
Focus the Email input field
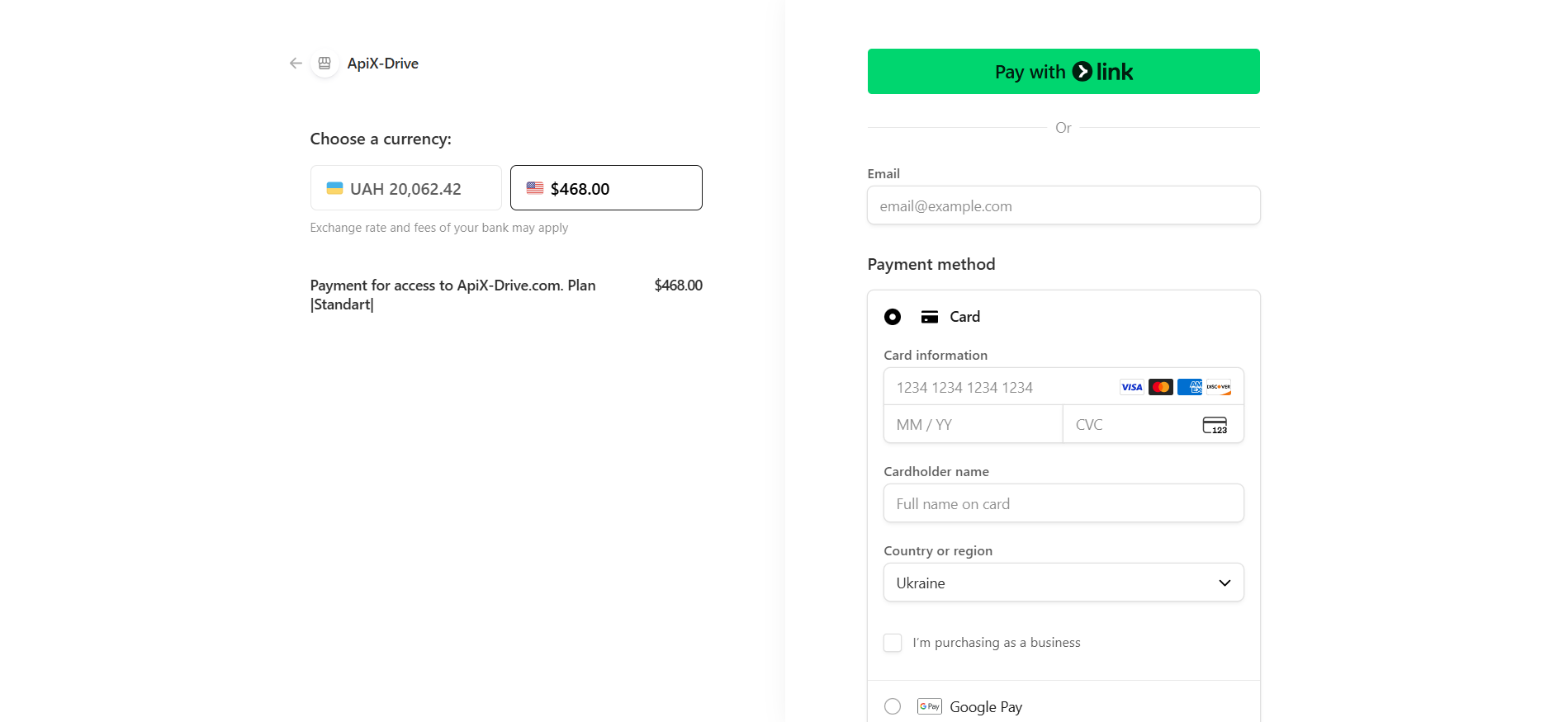click(1063, 205)
